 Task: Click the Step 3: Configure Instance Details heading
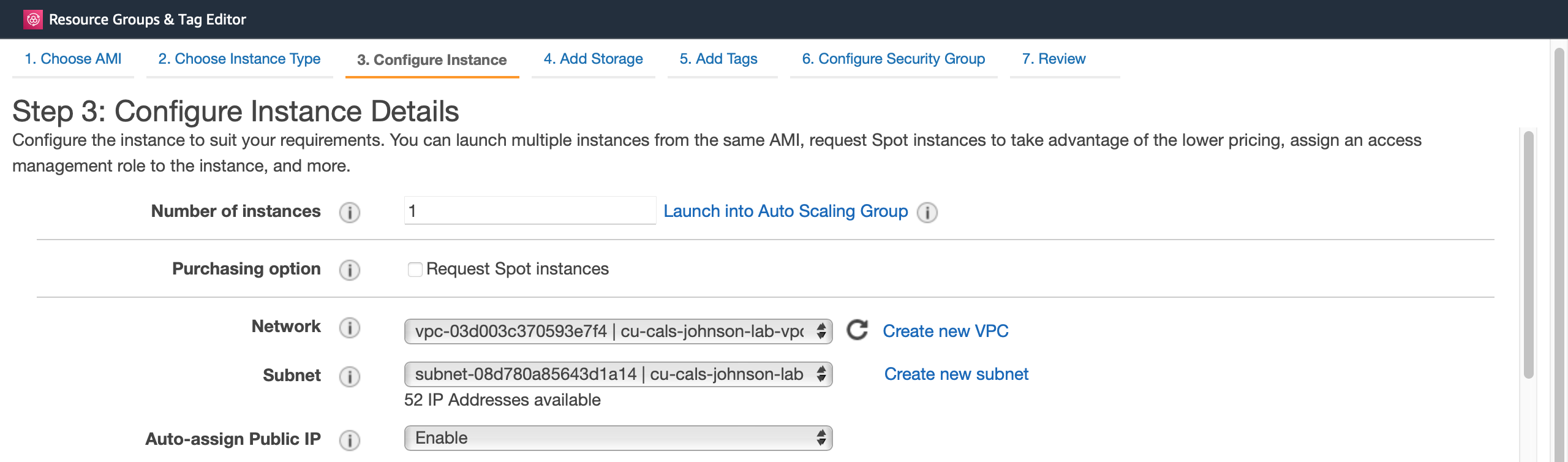(236, 112)
